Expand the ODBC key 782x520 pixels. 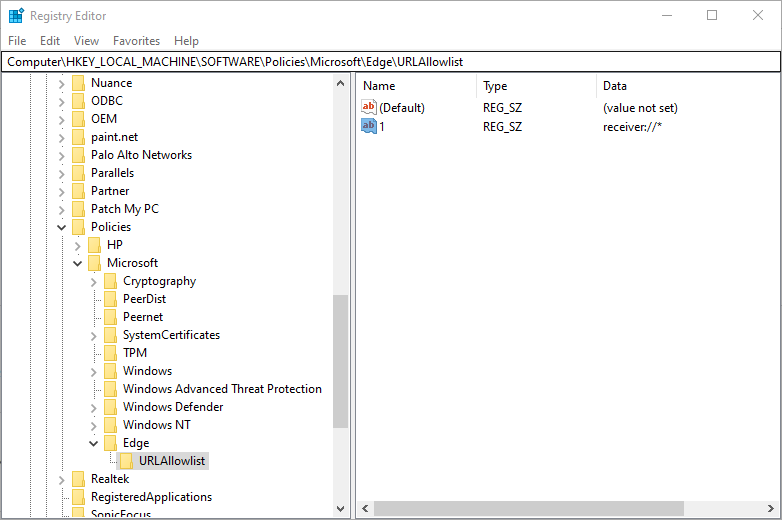click(x=62, y=102)
